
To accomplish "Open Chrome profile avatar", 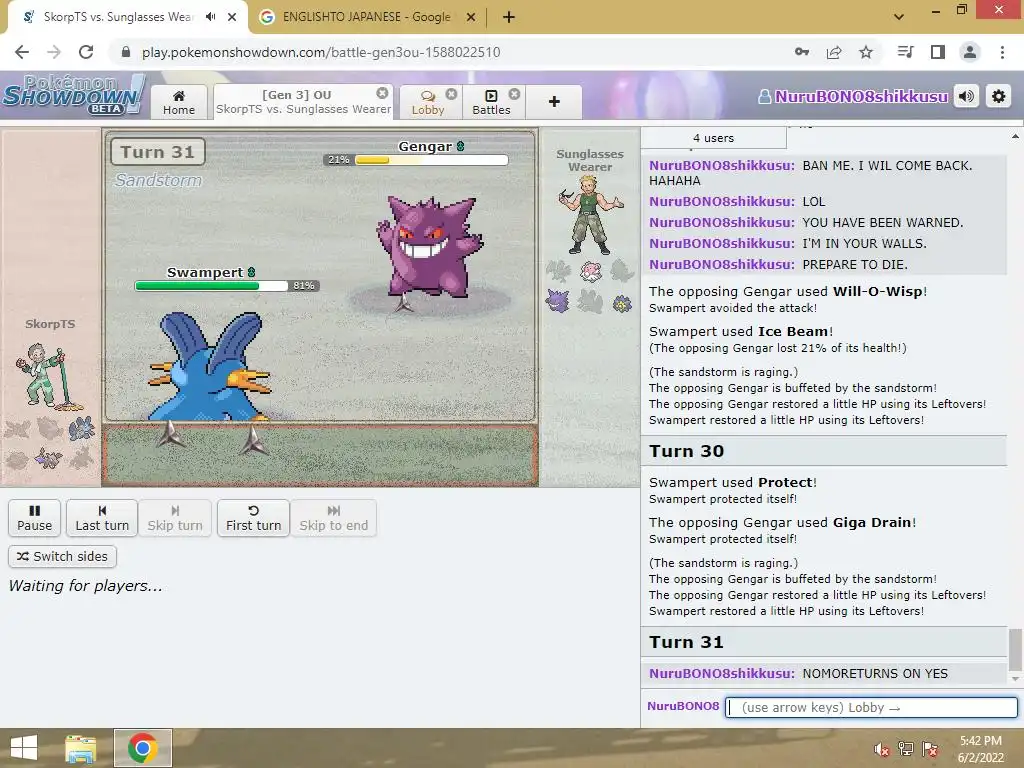I will [x=970, y=52].
